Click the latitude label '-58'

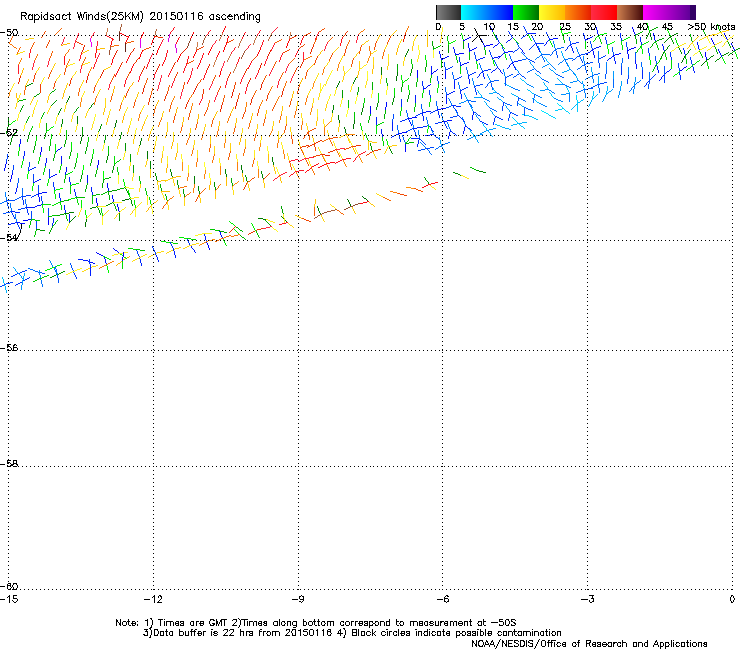click(x=9, y=464)
